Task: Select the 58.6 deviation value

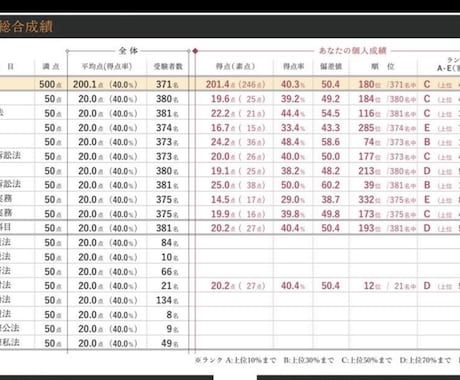Action: 331,142
